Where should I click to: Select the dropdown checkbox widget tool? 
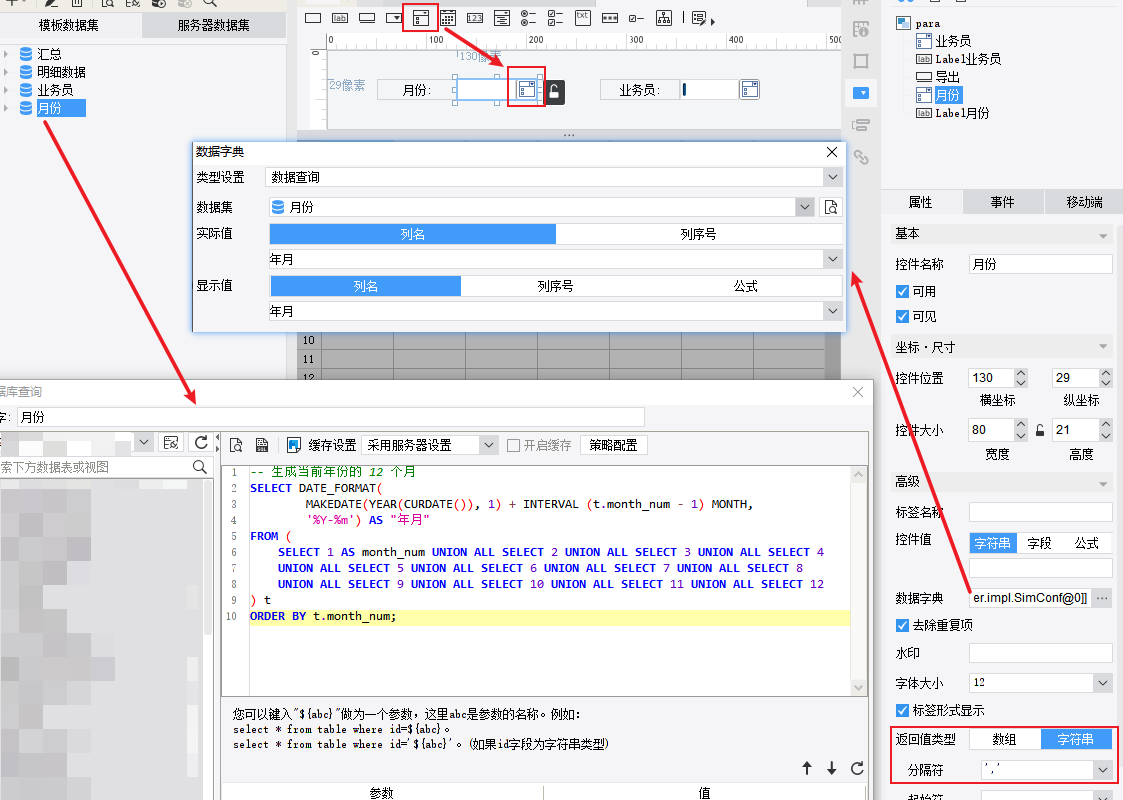coord(420,18)
